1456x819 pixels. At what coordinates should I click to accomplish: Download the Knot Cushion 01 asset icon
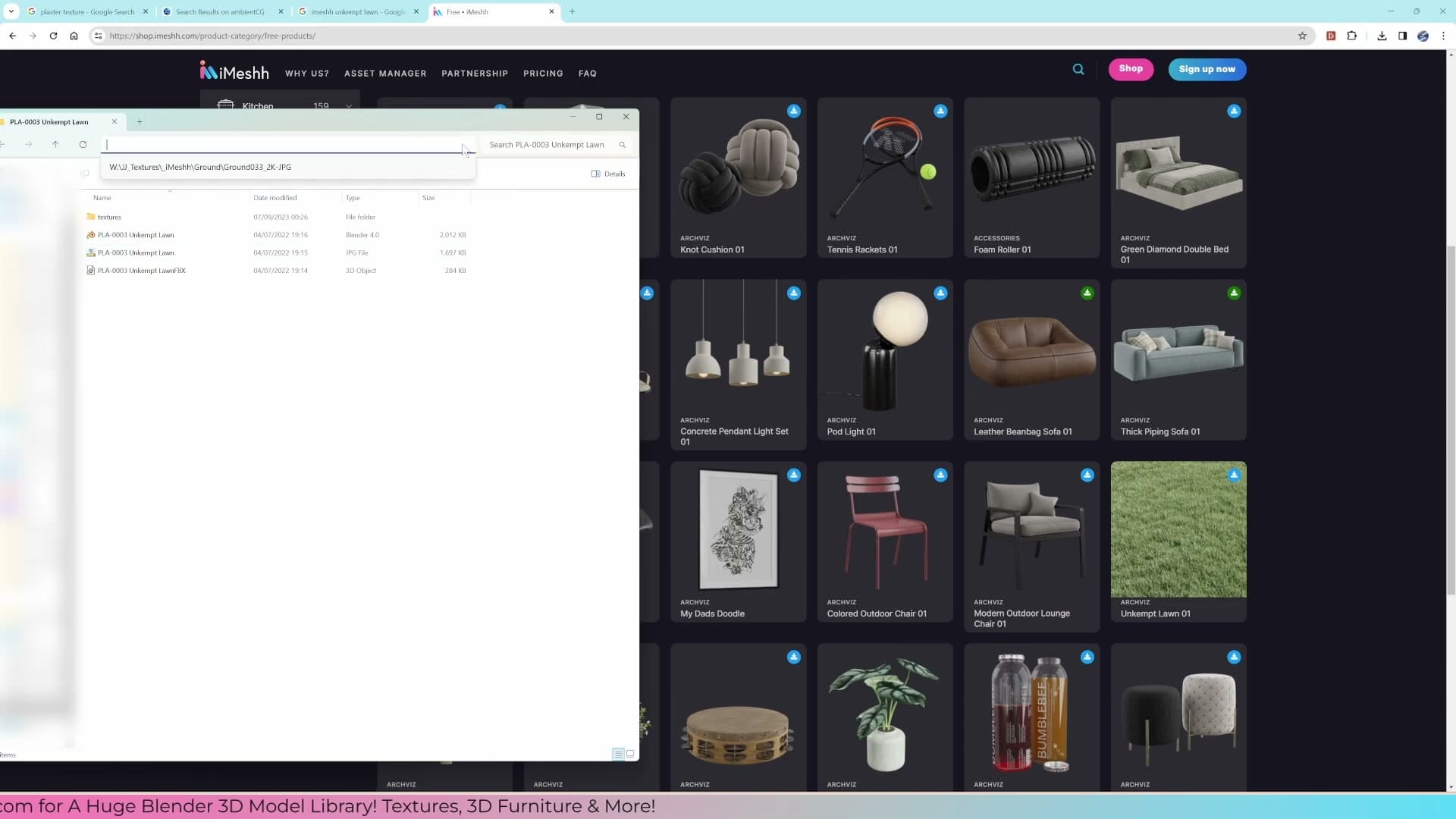[x=794, y=111]
